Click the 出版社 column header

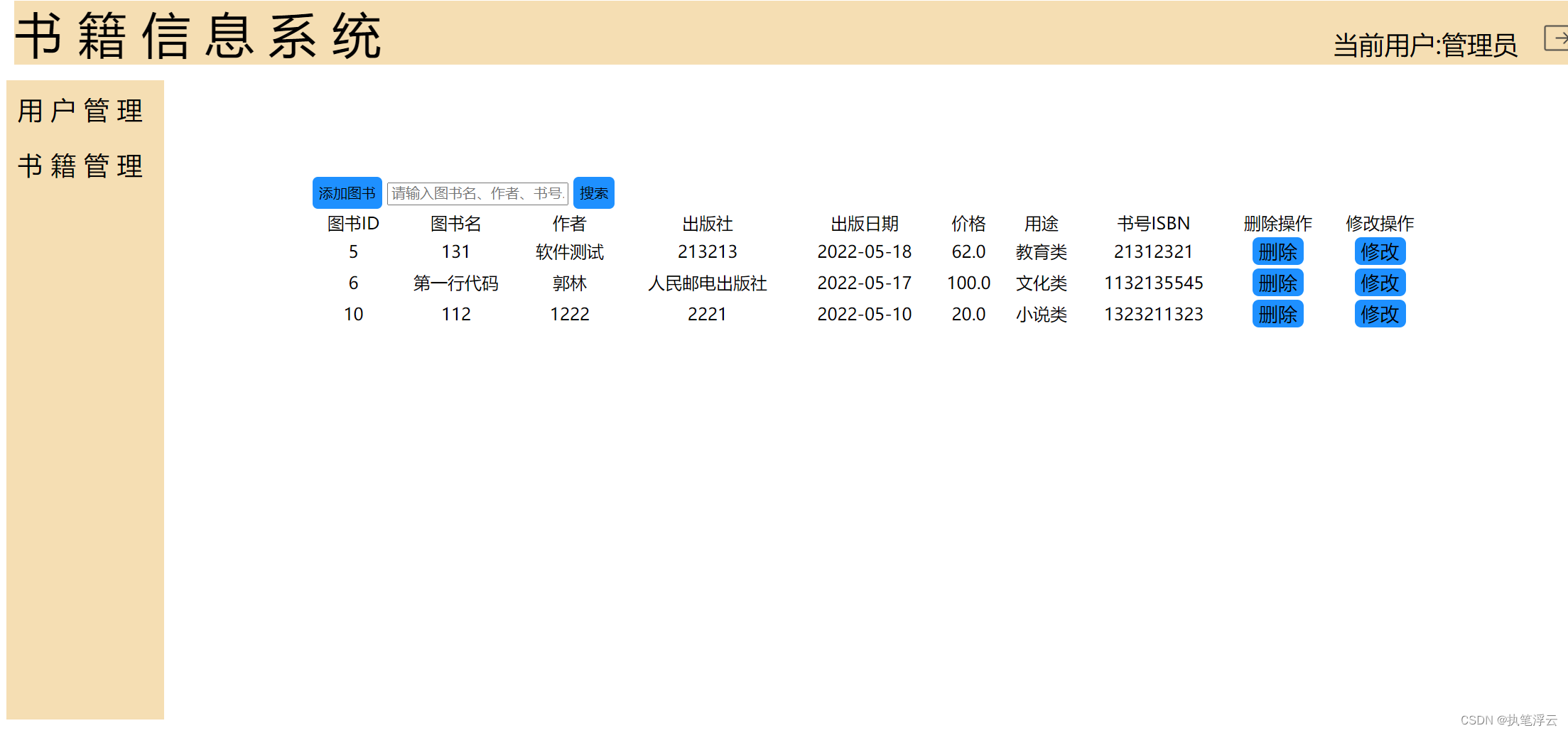click(708, 224)
